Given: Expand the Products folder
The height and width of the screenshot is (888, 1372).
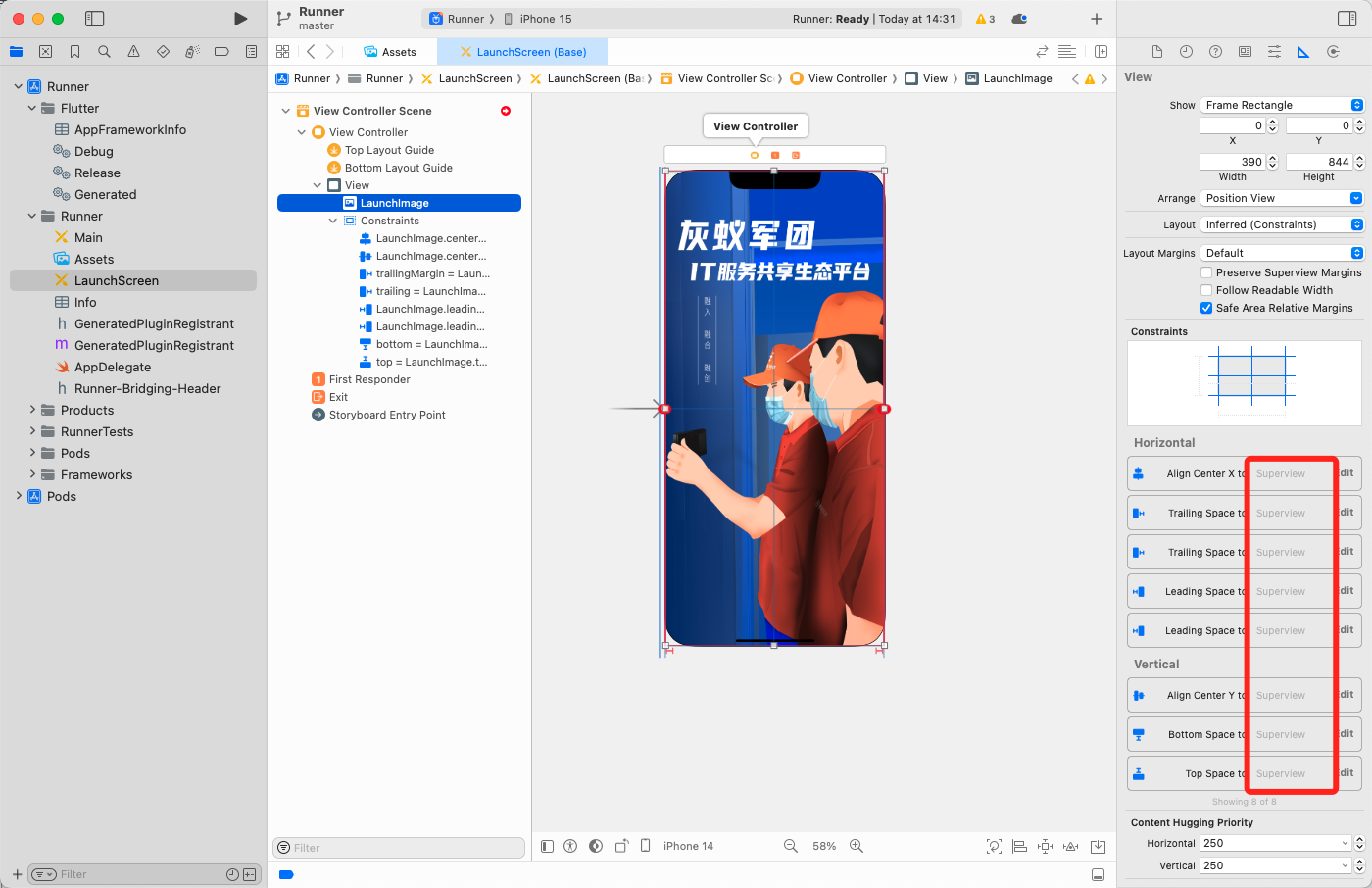Looking at the screenshot, I should [x=32, y=410].
